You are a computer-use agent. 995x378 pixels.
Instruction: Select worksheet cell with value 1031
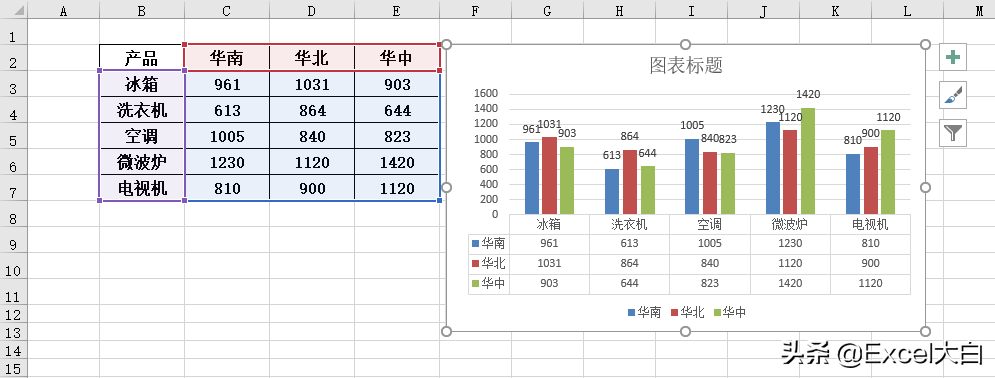pos(312,84)
